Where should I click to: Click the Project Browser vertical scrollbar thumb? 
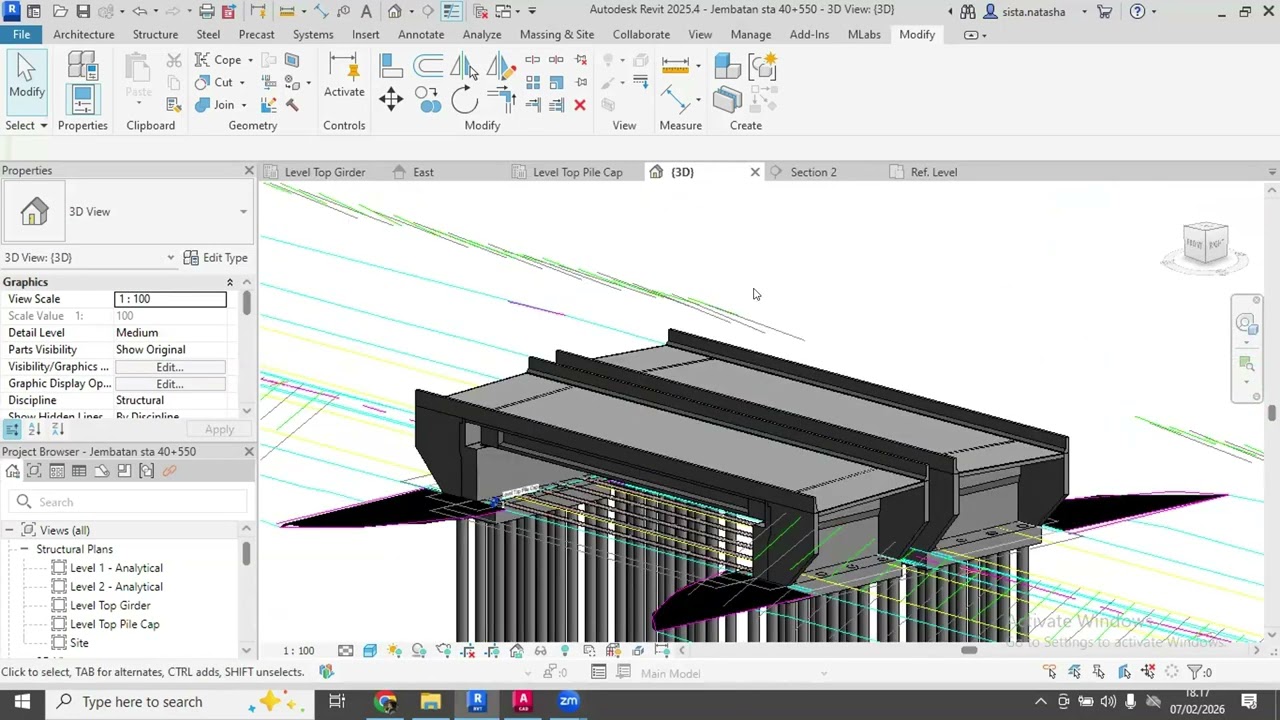pyautogui.click(x=246, y=553)
